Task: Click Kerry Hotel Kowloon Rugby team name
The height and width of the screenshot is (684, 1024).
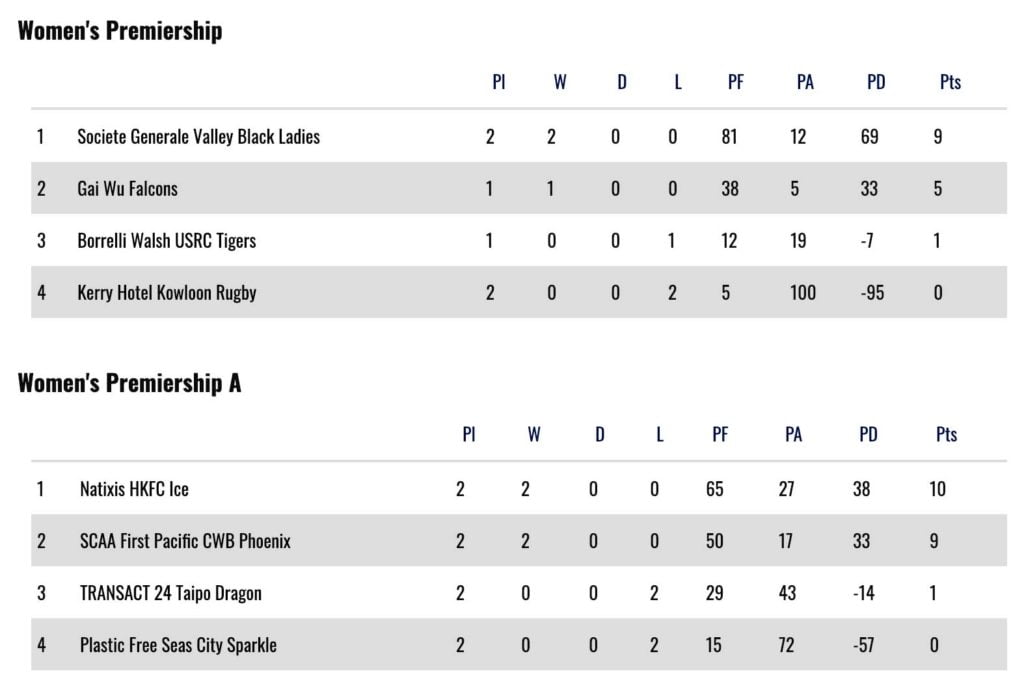Action: coord(166,293)
